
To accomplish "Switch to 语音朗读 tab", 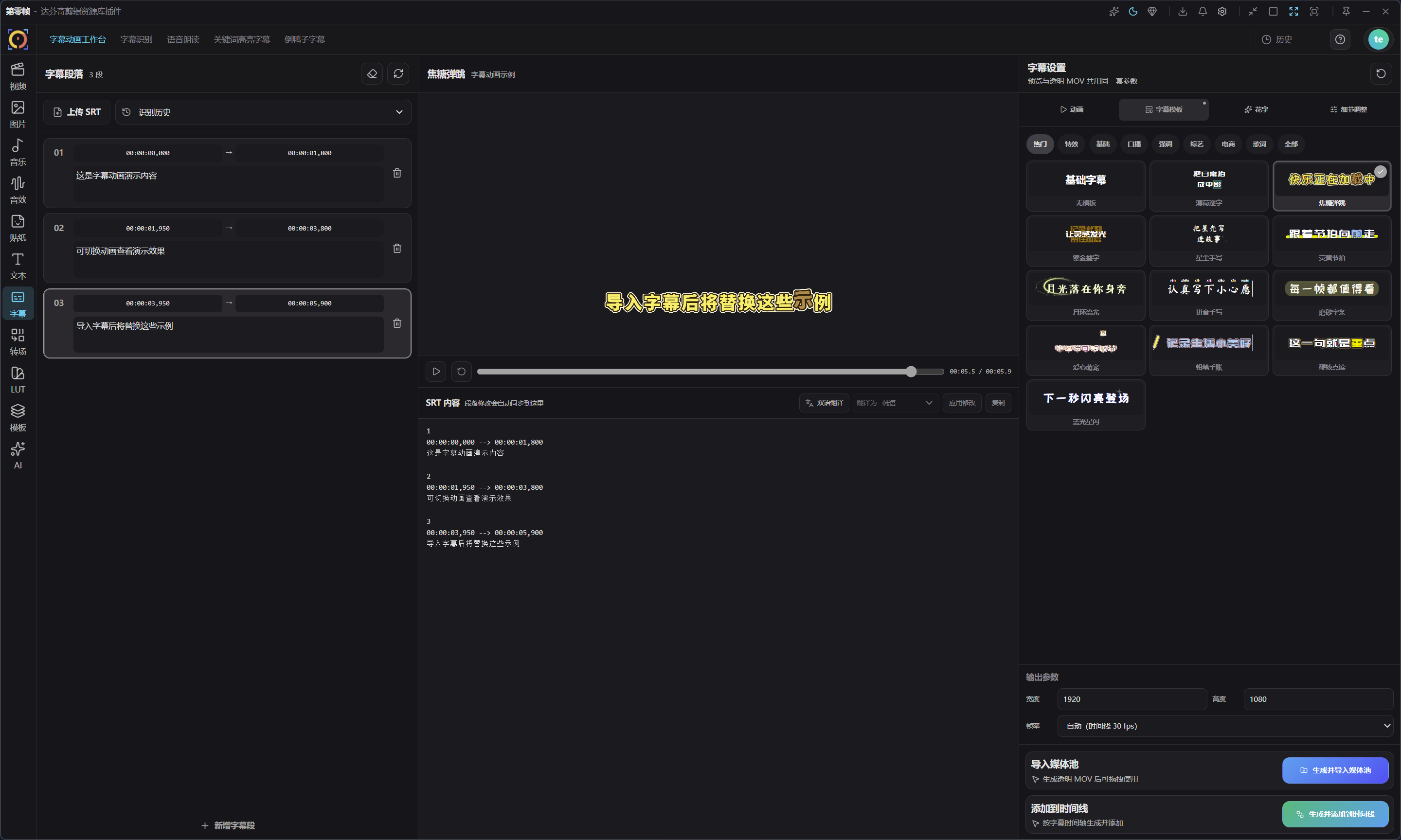I will pyautogui.click(x=183, y=39).
